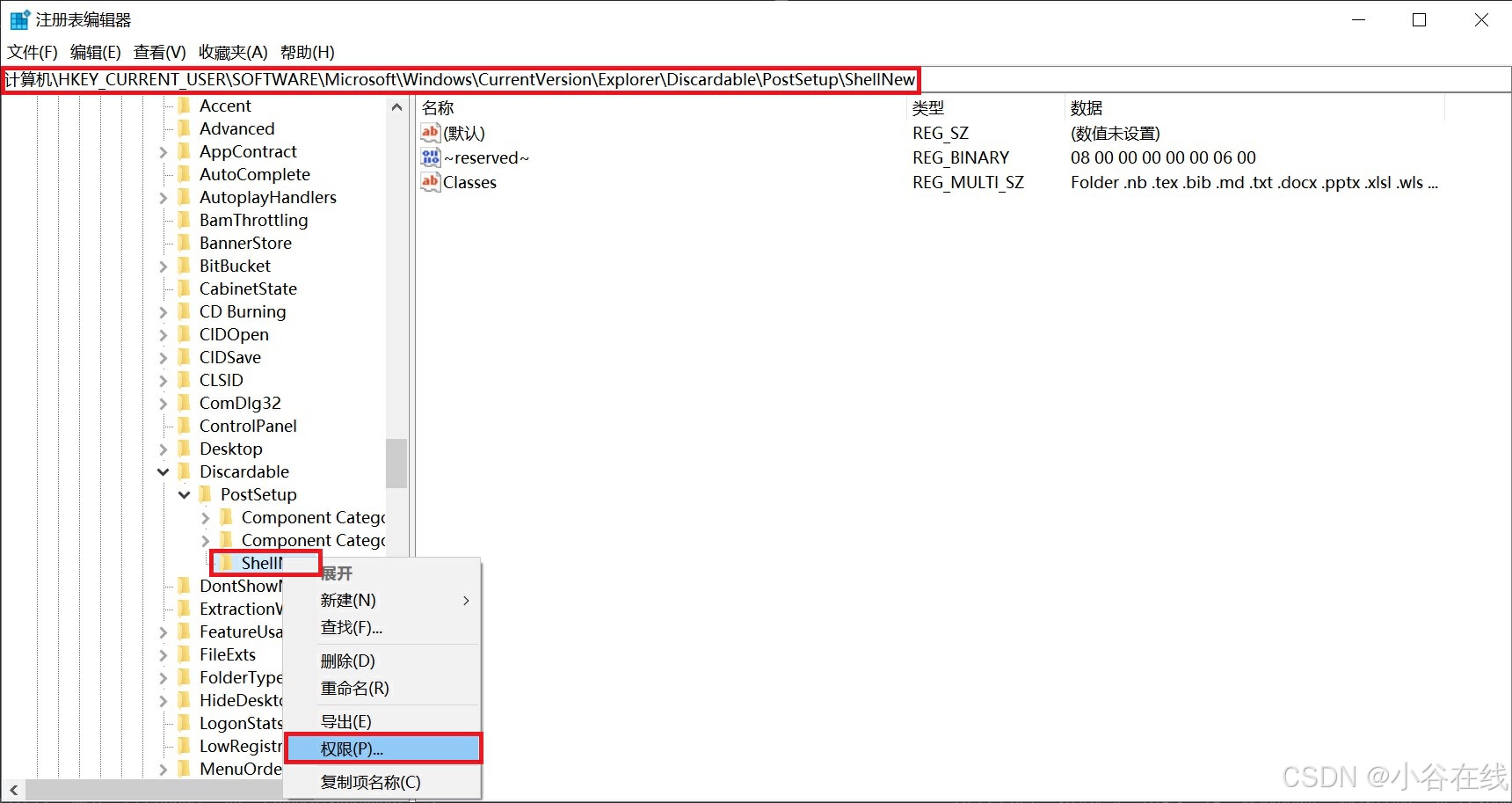Click the AppContract folder icon
1512x803 pixels.
click(185, 151)
